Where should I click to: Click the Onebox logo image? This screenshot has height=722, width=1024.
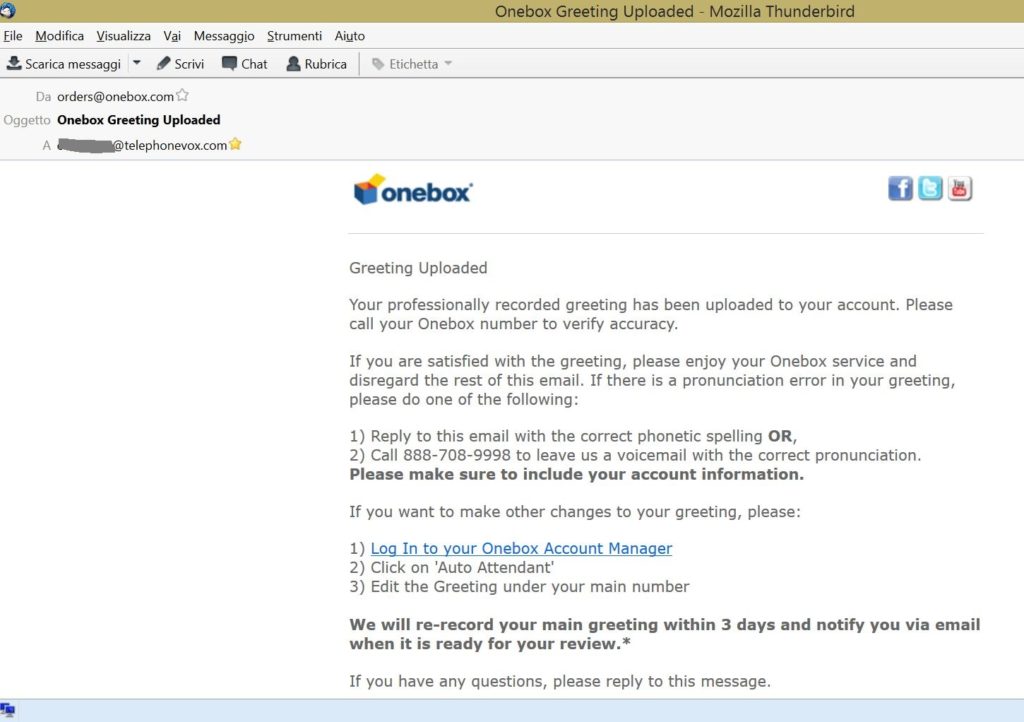click(x=413, y=190)
